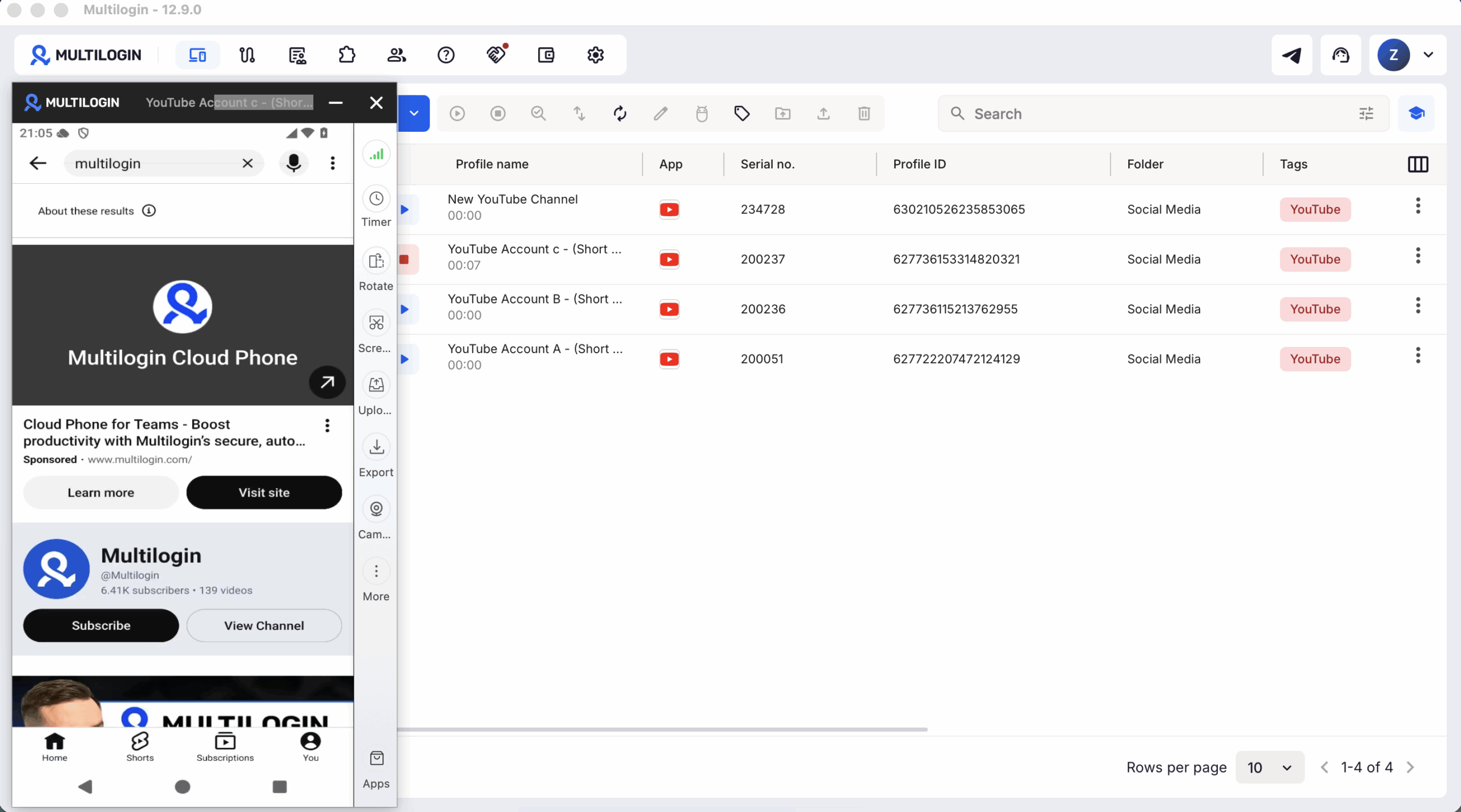Open the Apps icon in phone sidebar
1461x812 pixels.
[376, 769]
